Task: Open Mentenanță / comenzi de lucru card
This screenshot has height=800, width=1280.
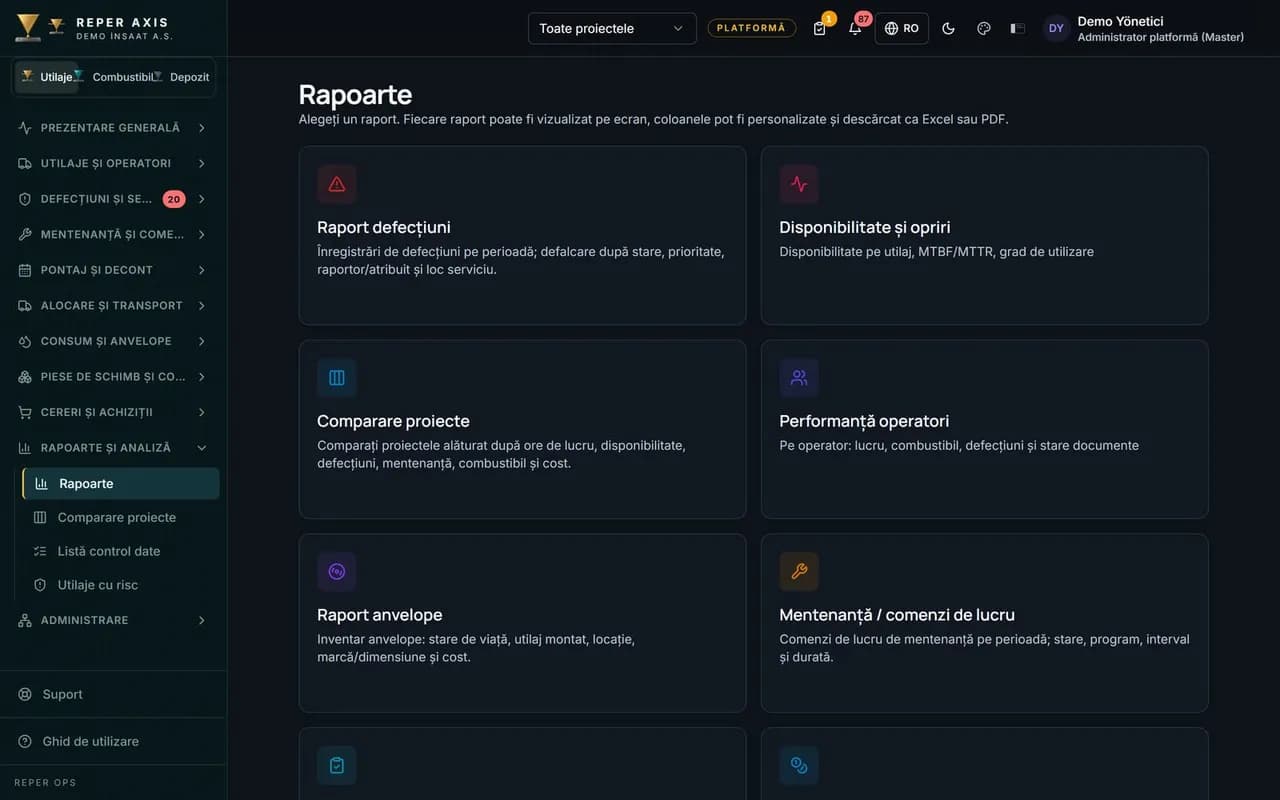Action: [x=984, y=623]
